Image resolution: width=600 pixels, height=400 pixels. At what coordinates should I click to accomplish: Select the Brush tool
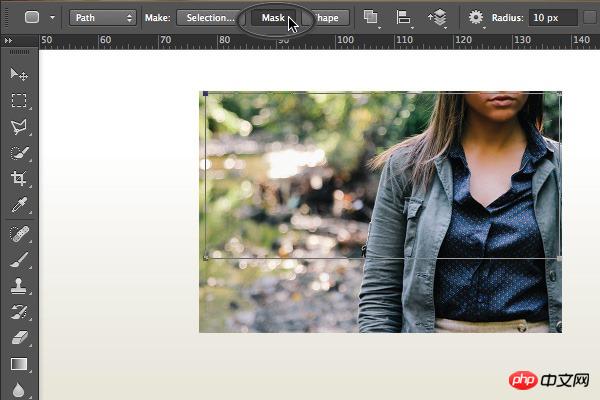[x=19, y=260]
